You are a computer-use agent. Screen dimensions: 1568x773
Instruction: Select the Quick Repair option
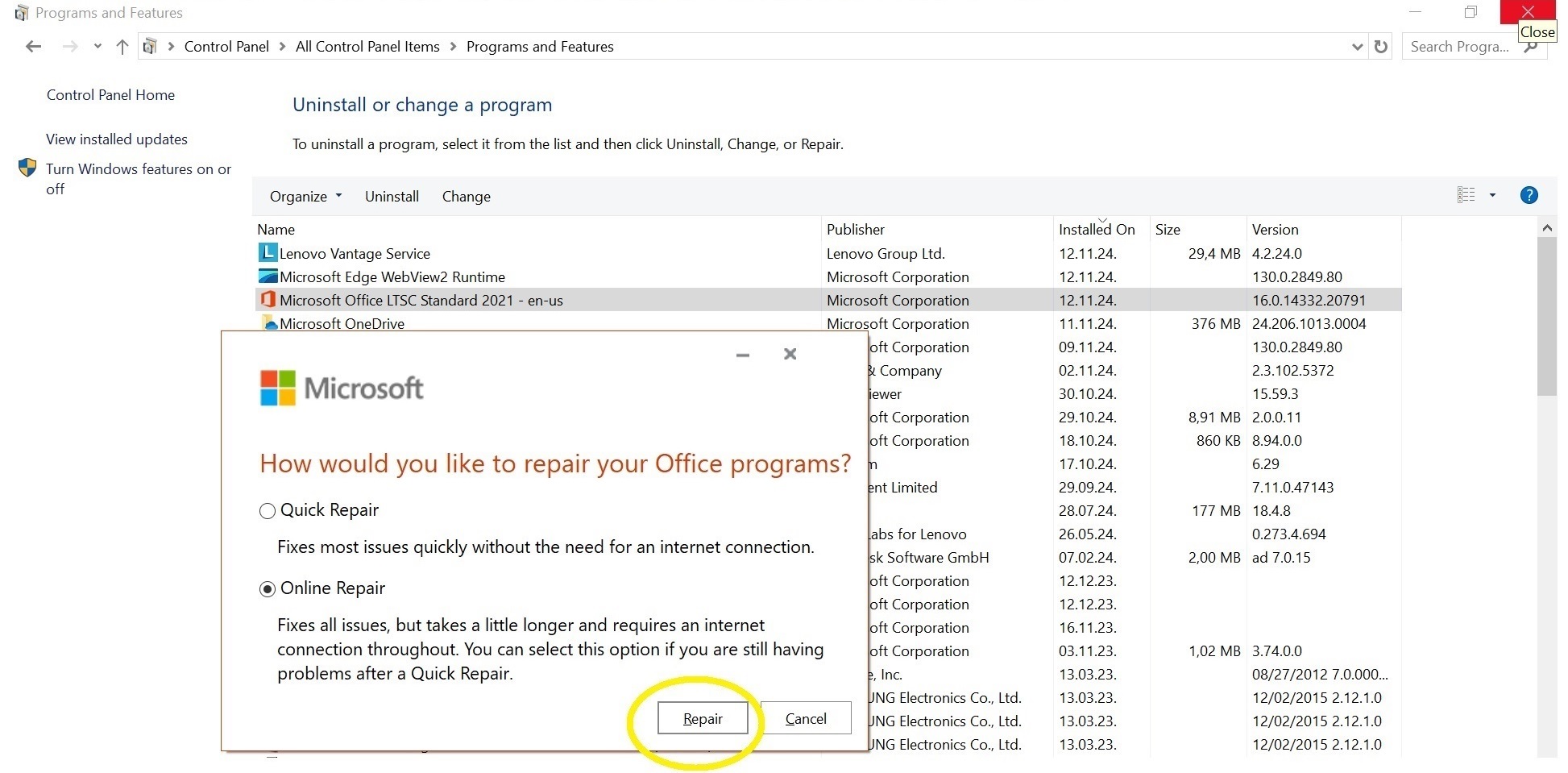click(267, 511)
